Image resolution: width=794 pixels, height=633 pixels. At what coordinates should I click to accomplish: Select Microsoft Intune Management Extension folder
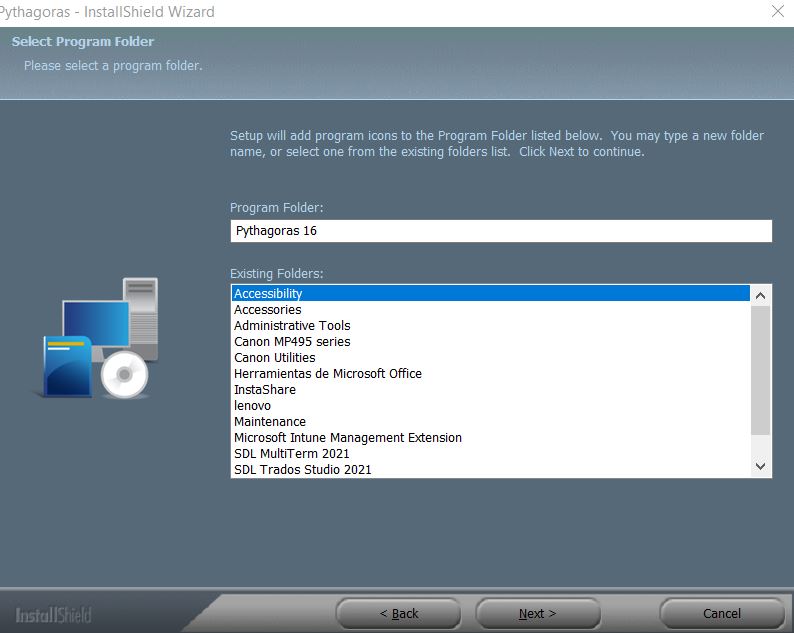pyautogui.click(x=491, y=438)
